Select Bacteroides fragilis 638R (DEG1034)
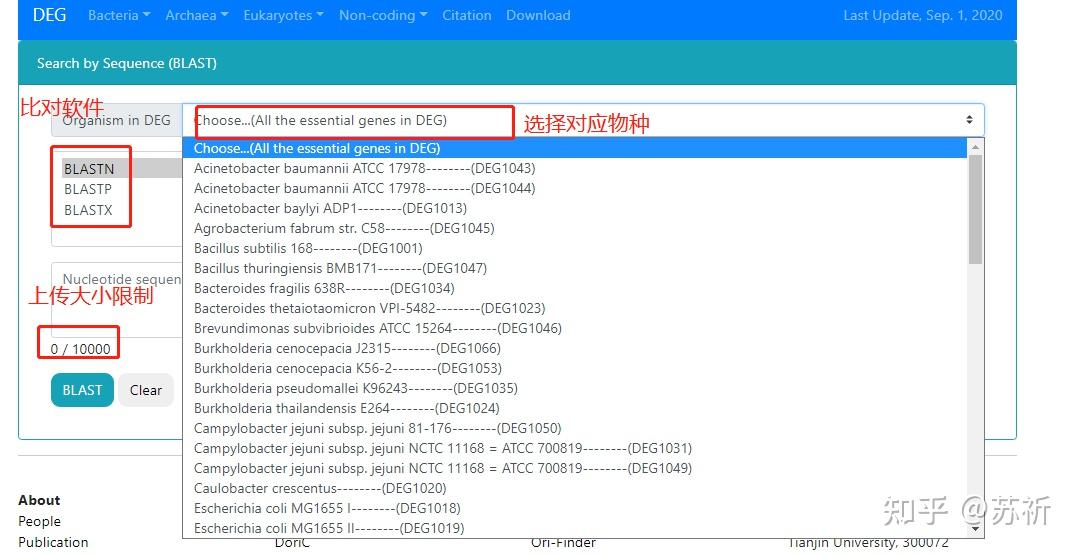 (575, 287)
